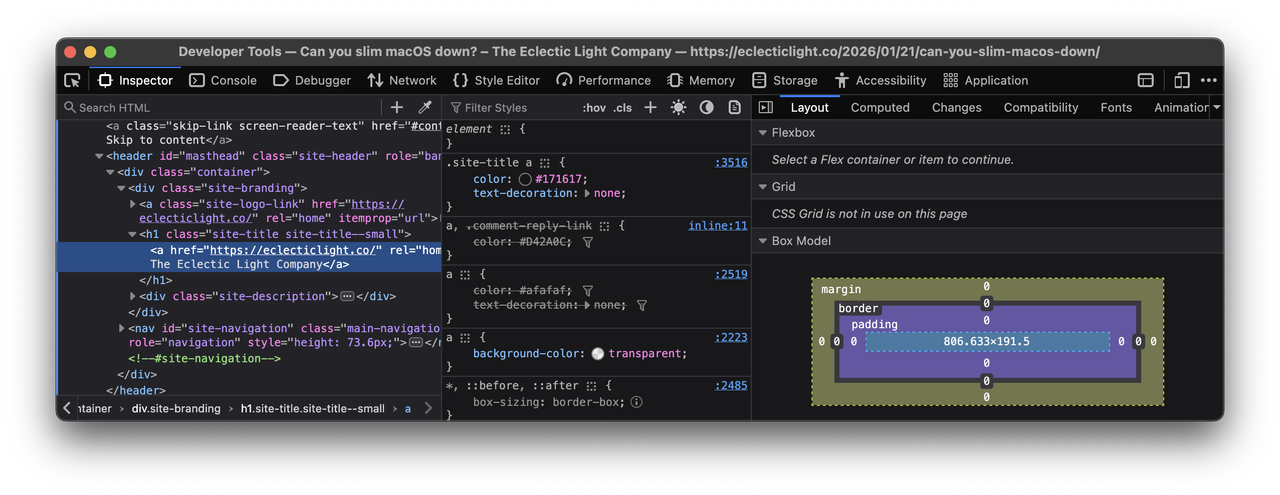Open the Debugger panel
Screen dimensions: 1280x495
311,80
